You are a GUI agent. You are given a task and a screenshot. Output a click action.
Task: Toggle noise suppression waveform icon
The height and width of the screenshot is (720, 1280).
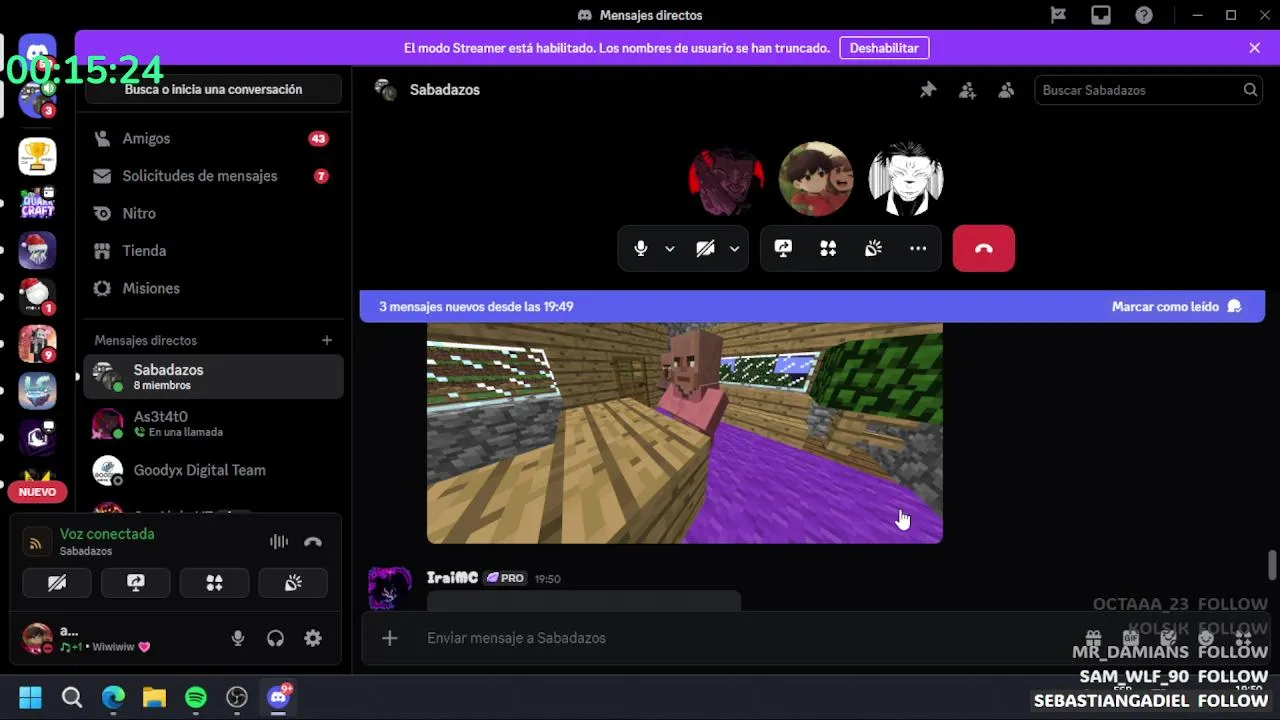click(279, 542)
